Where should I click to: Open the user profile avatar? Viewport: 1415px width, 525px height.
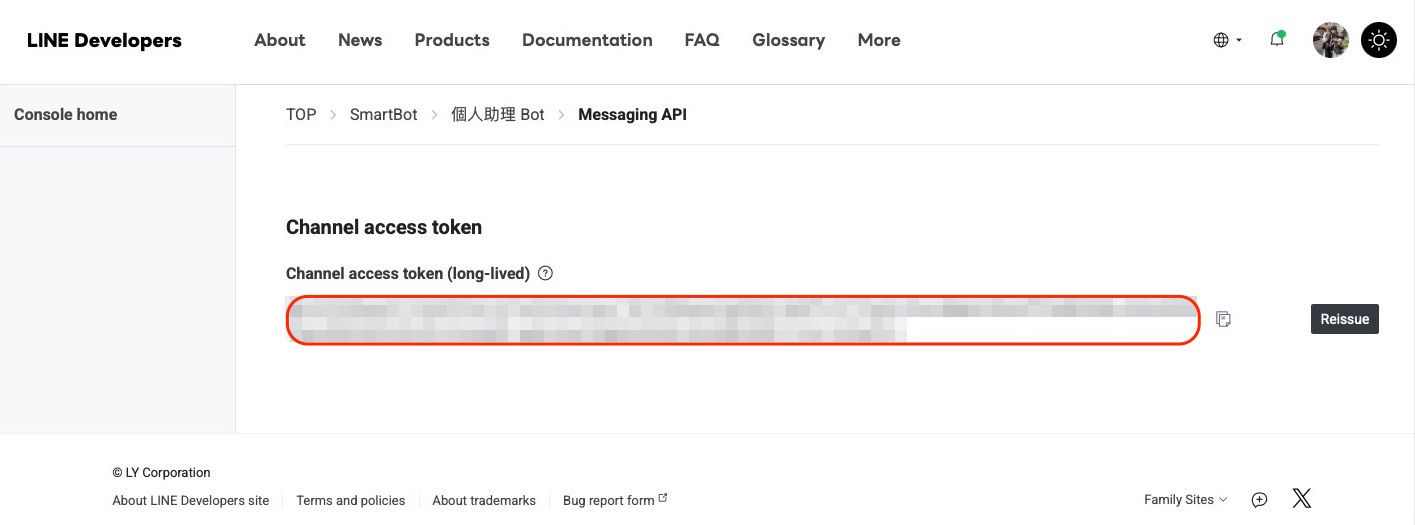(x=1330, y=40)
